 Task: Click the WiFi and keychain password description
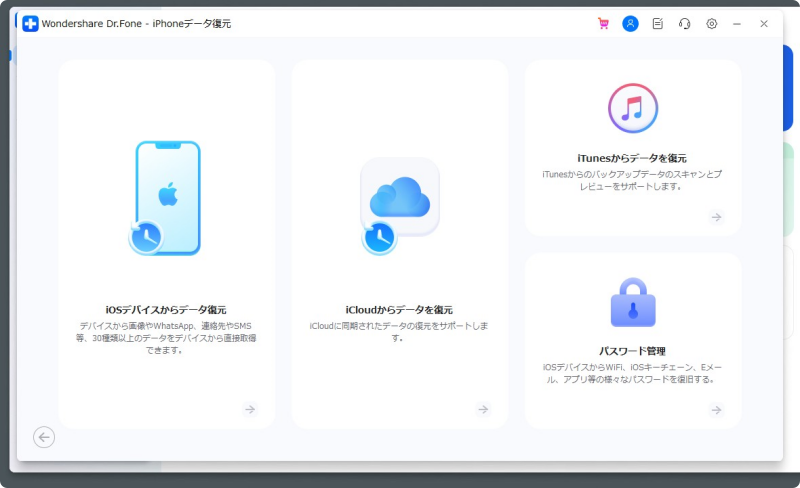[x=632, y=373]
